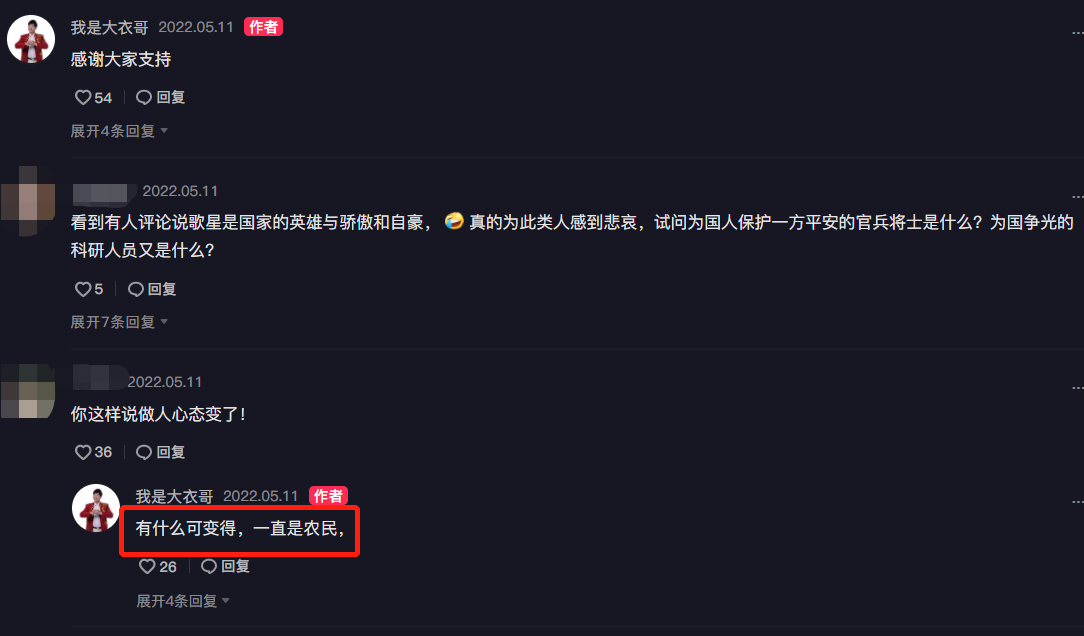This screenshot has width=1084, height=636.
Task: Open more options for author's nested reply
Action: (x=1077, y=502)
